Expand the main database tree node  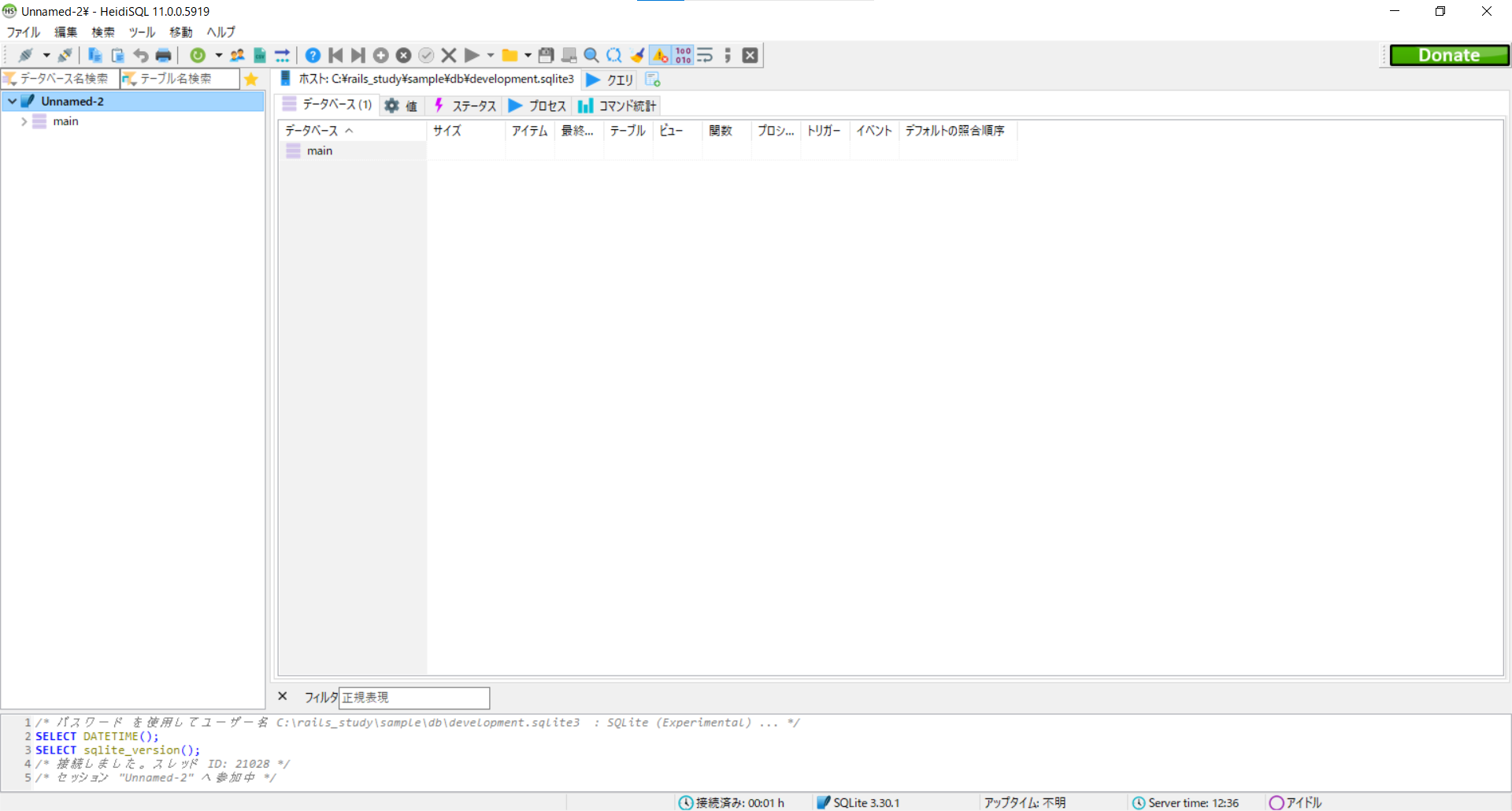click(24, 121)
